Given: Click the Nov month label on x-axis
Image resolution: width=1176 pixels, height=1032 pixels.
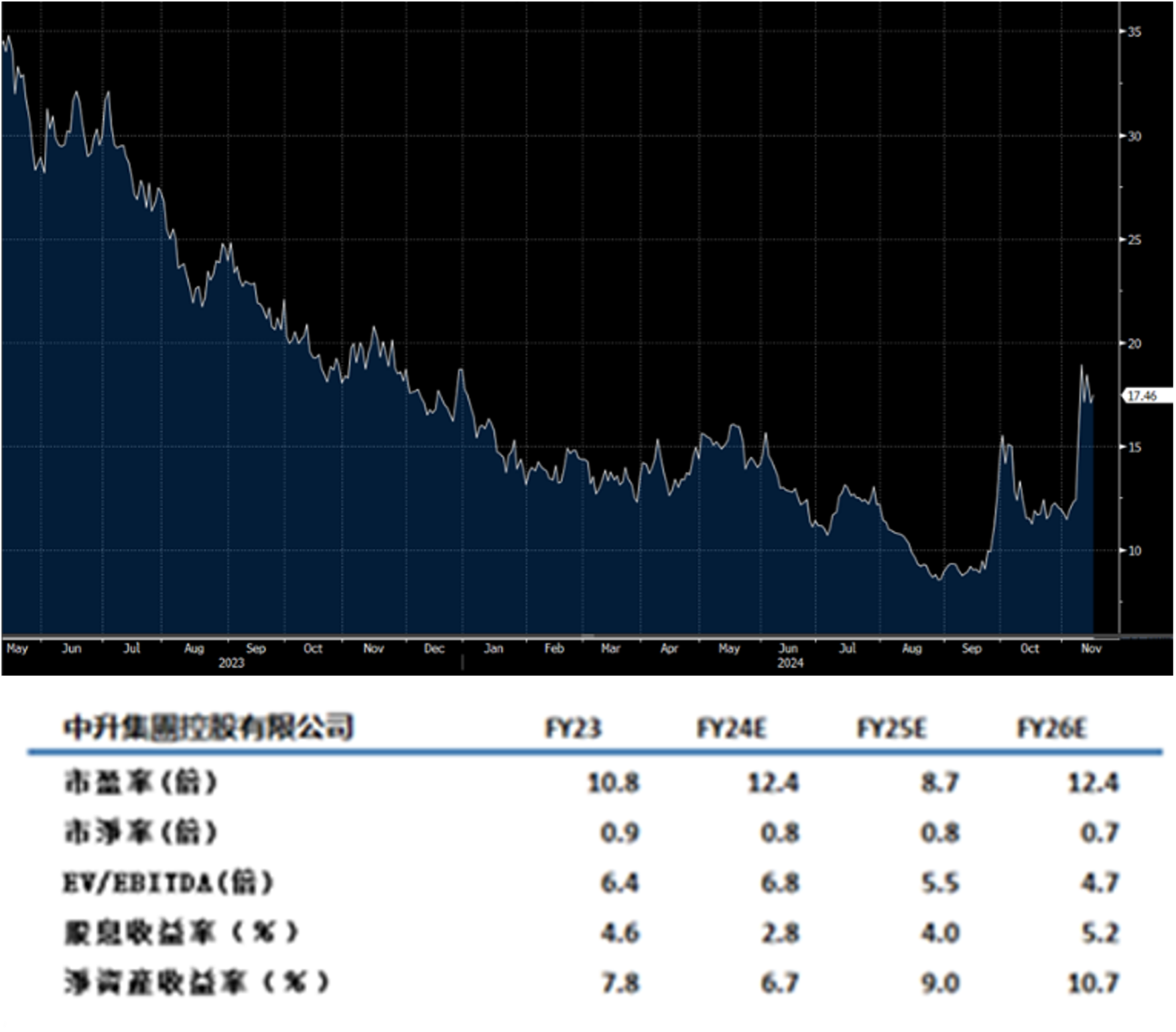Looking at the screenshot, I should click(1093, 649).
